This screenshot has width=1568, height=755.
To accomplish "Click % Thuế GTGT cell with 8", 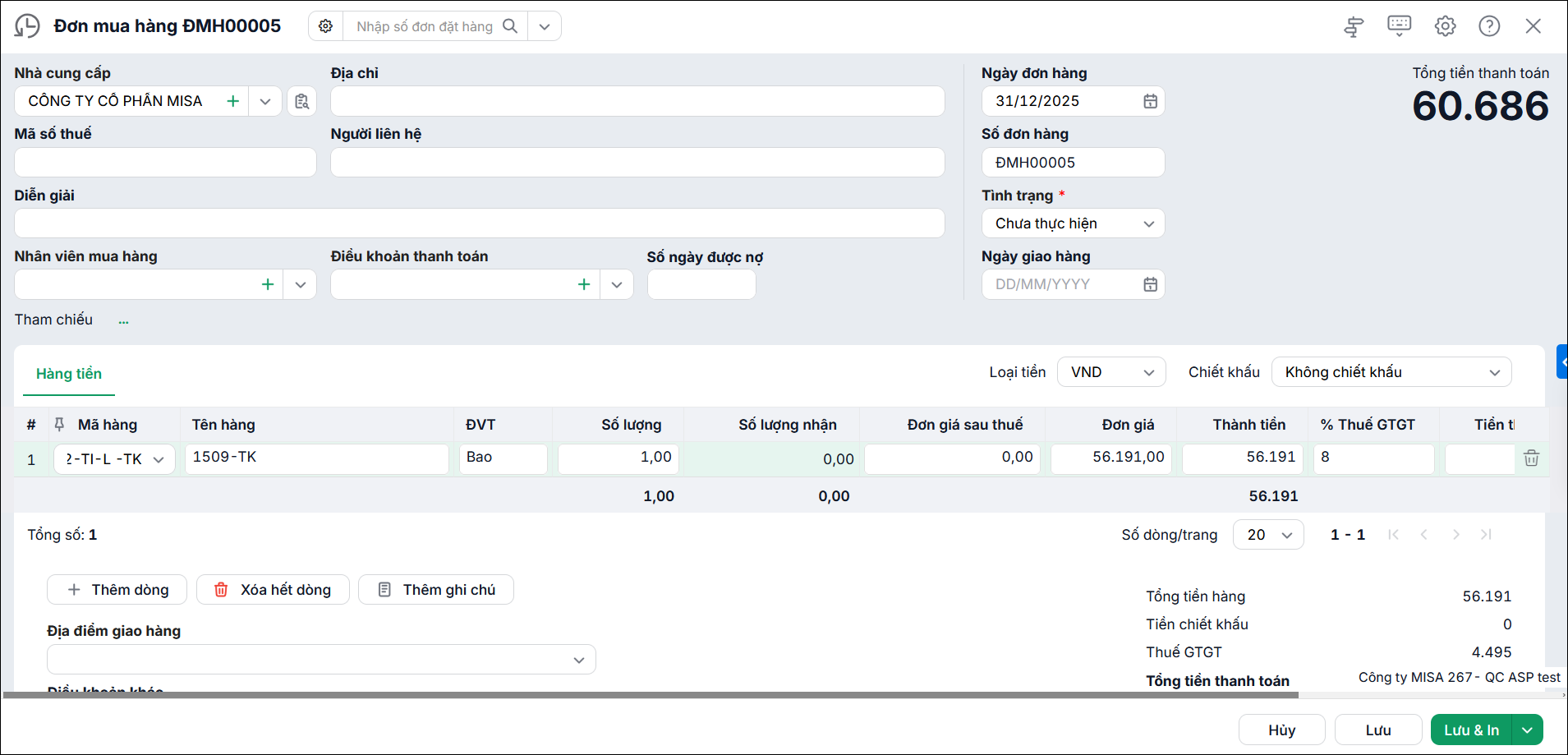I will coord(1374,458).
